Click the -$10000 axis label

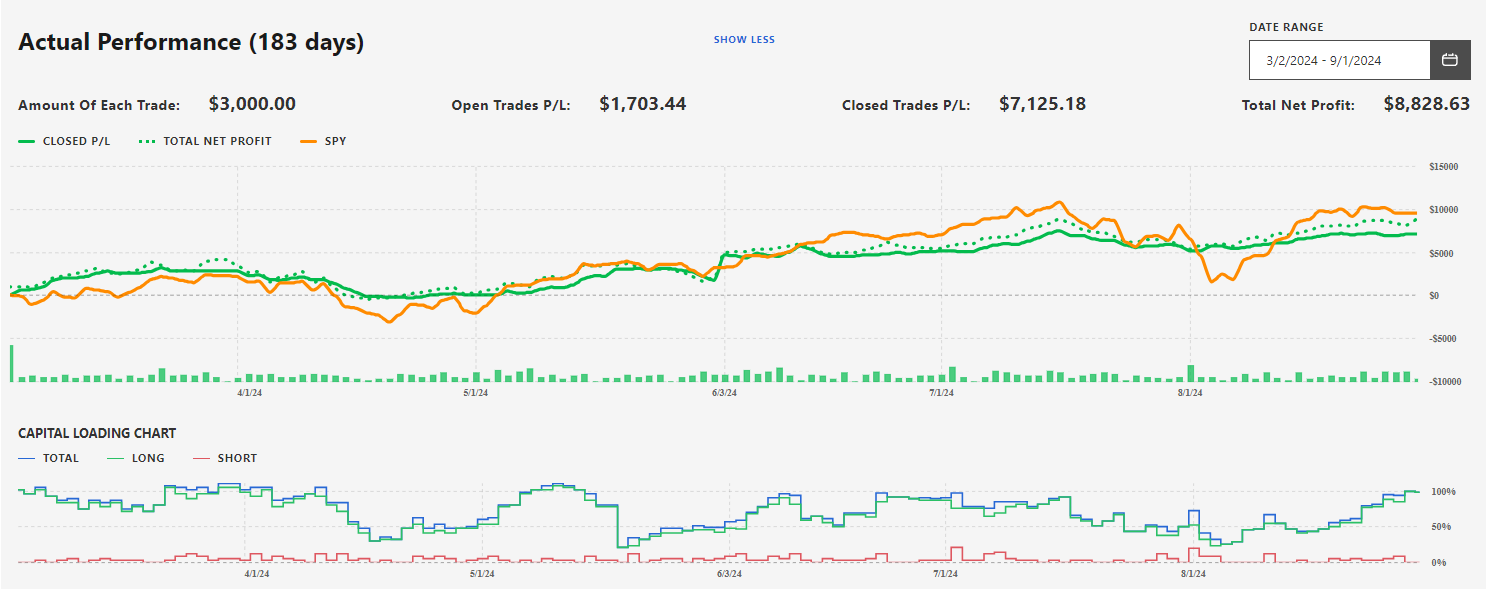click(x=1445, y=382)
